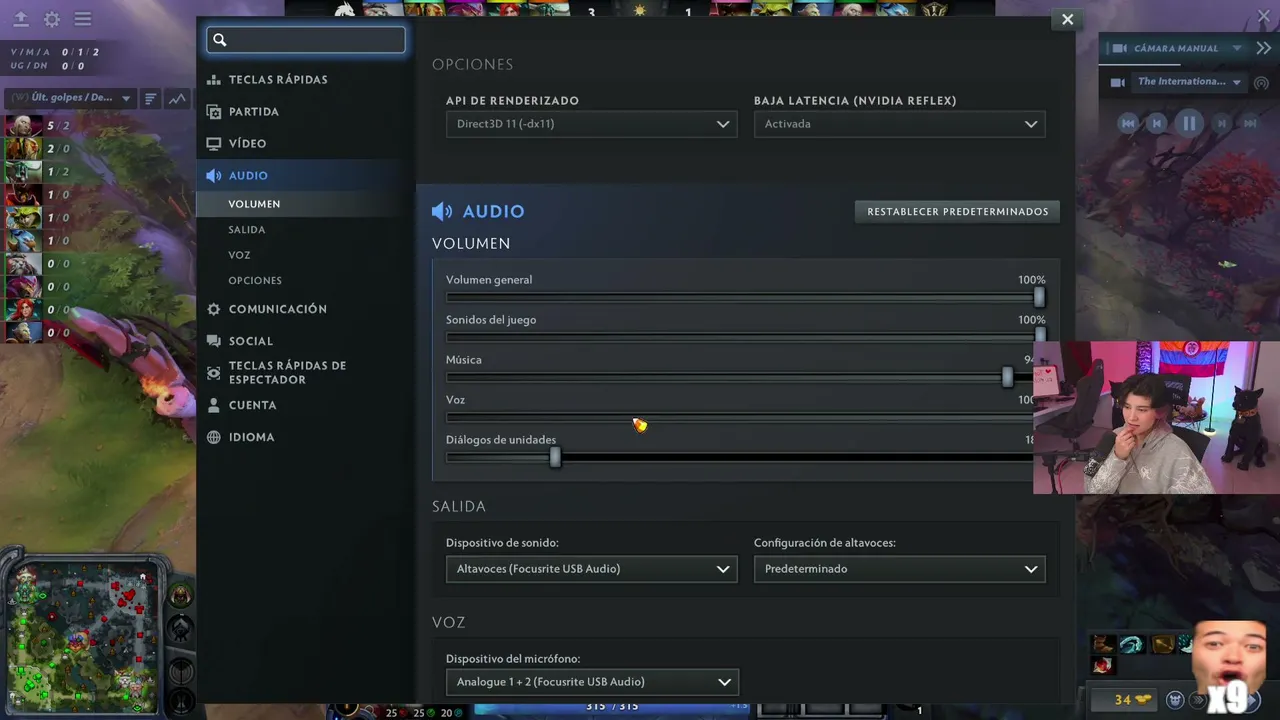Jump to Salida audio subsection

pyautogui.click(x=247, y=230)
